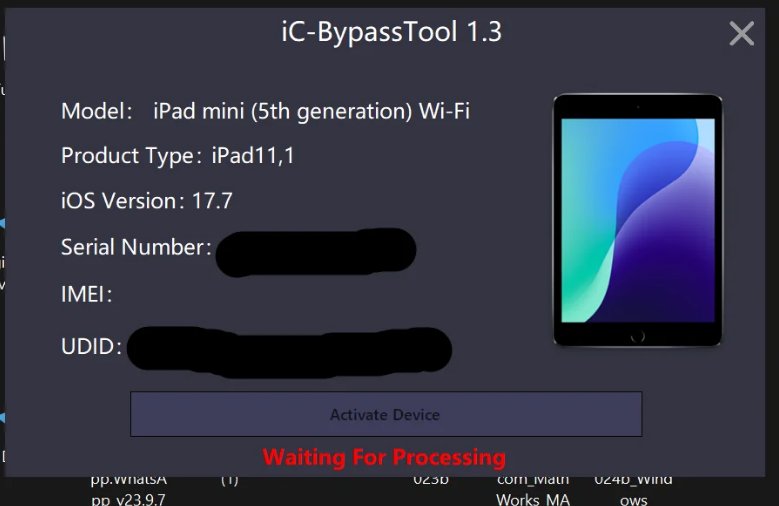Select the pp.WhatsApp v23.9.7 file behind window

(129, 491)
